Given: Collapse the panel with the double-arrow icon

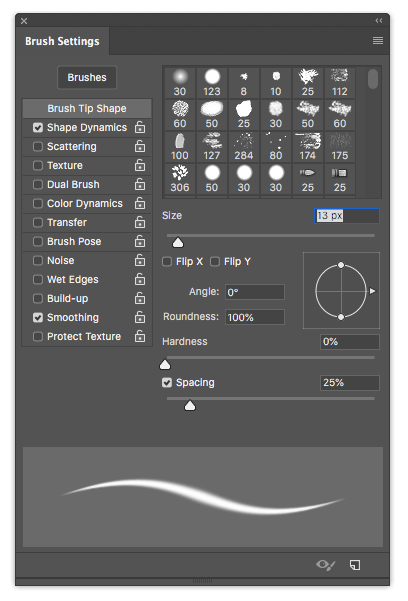Looking at the screenshot, I should click(x=379, y=21).
